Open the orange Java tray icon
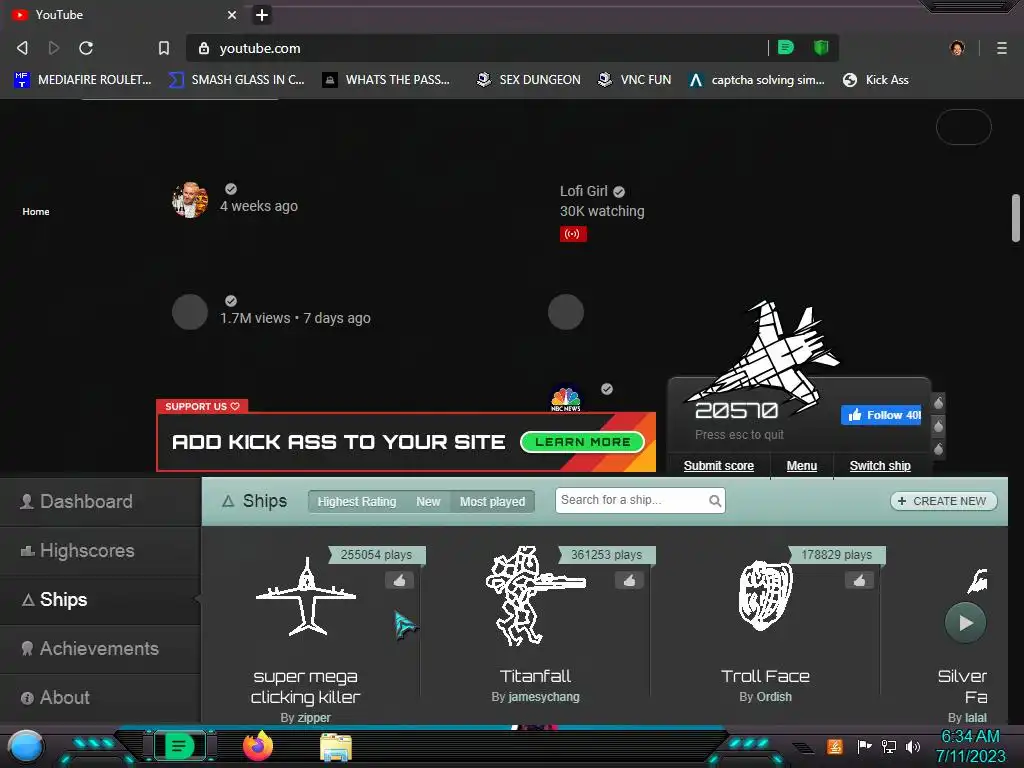This screenshot has height=768, width=1024. [835, 746]
